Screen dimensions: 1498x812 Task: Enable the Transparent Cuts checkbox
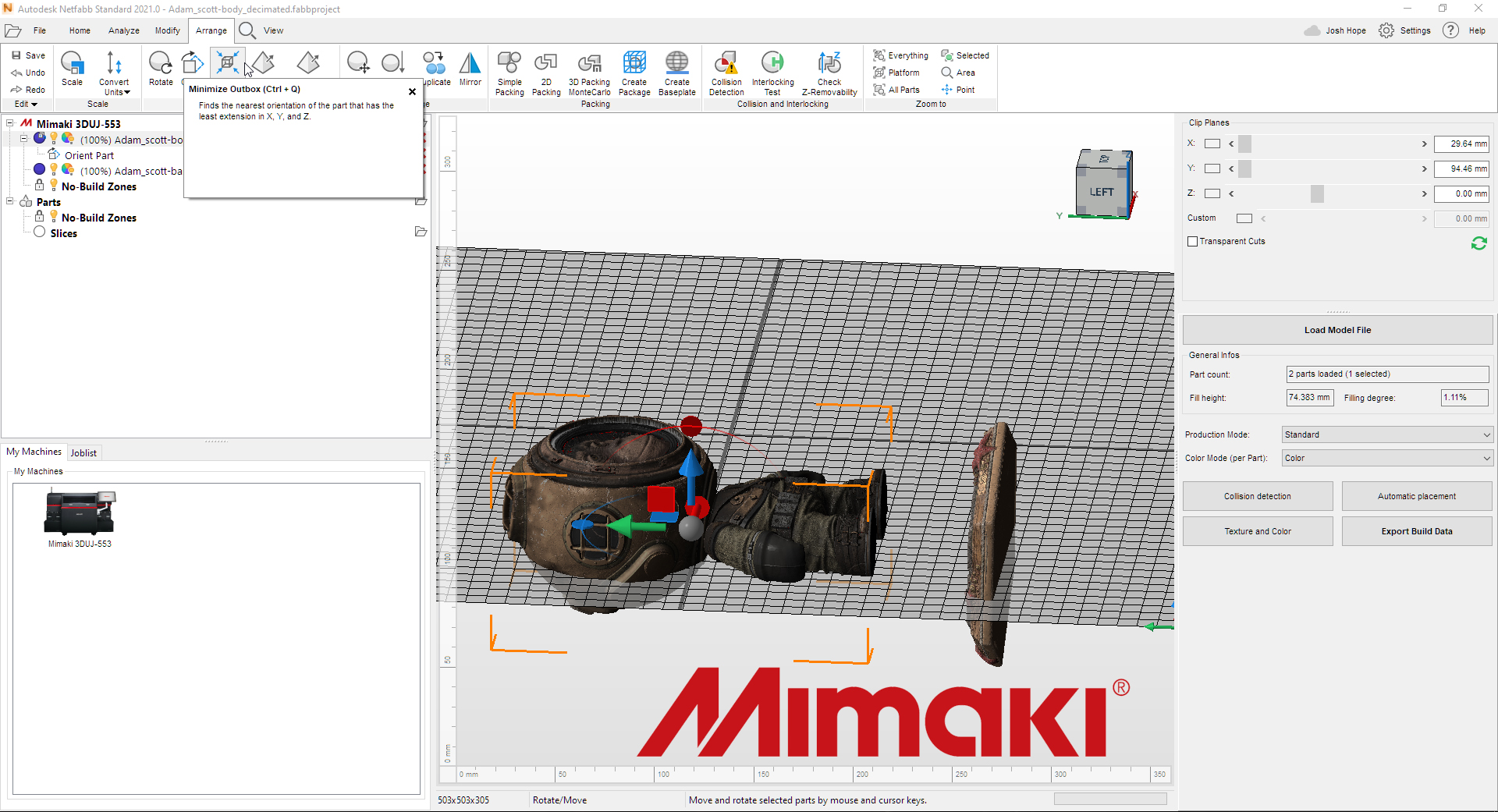tap(1192, 242)
